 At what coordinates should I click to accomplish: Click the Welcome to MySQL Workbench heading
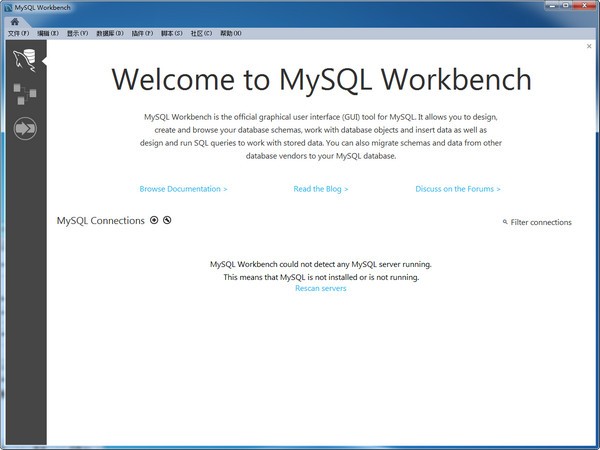[x=321, y=80]
